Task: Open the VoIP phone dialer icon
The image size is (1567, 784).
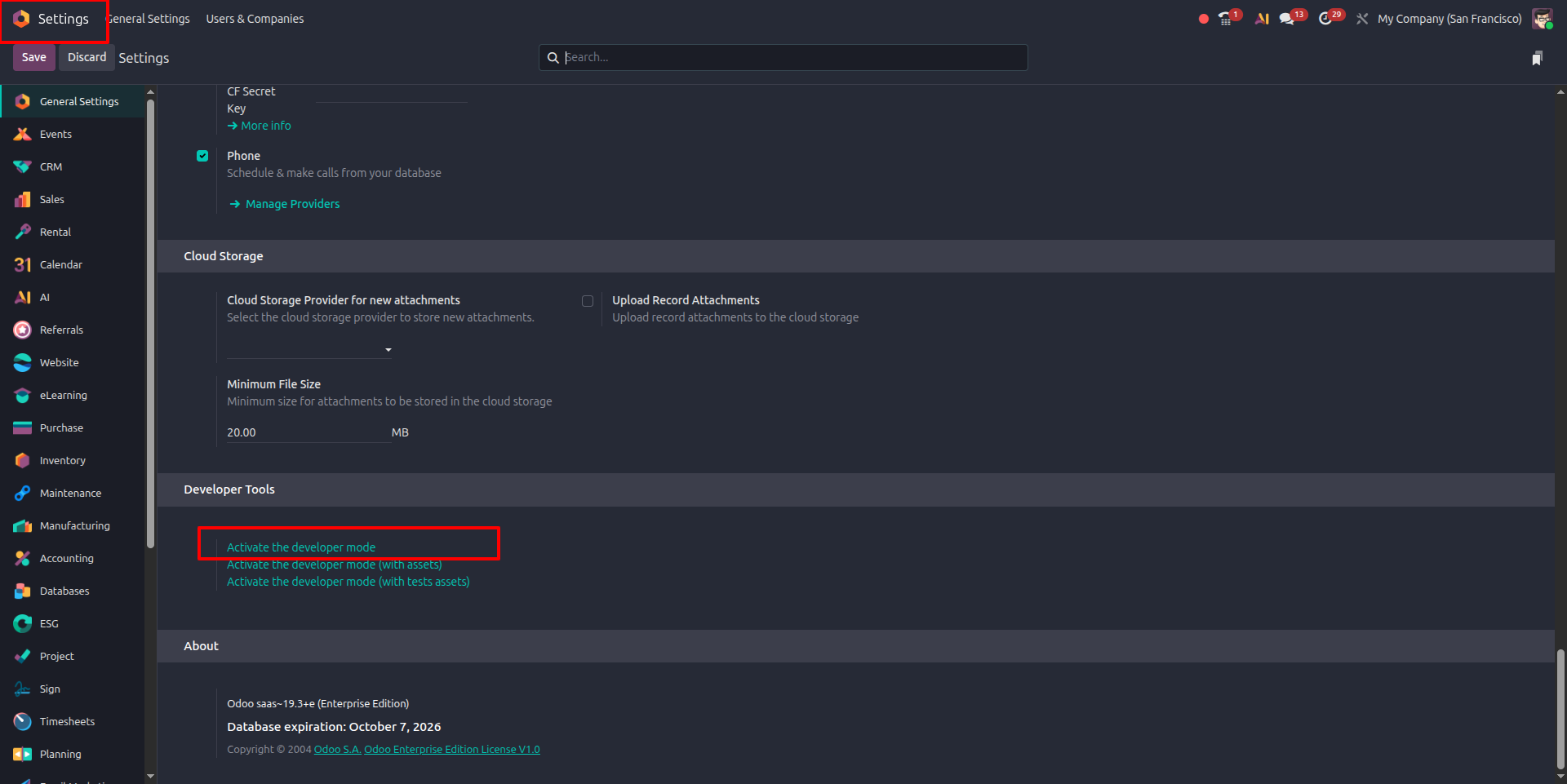Action: pyautogui.click(x=1227, y=18)
